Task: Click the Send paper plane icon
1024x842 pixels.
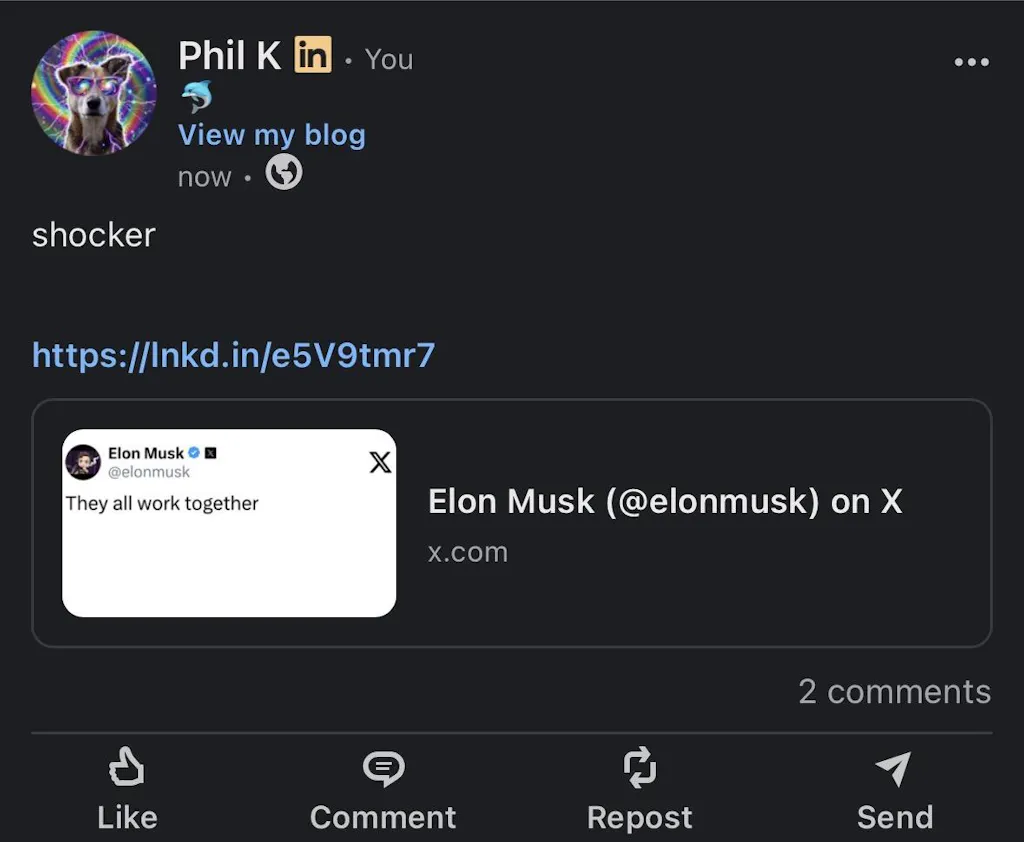Action: point(893,768)
